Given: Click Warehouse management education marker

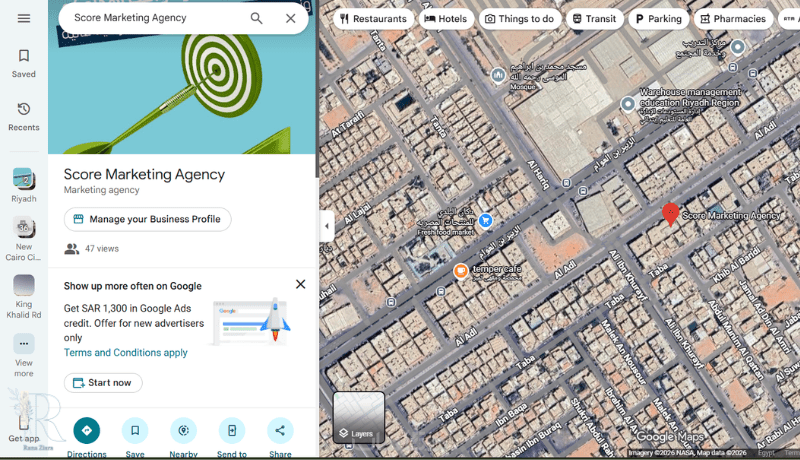Looking at the screenshot, I should coord(628,104).
